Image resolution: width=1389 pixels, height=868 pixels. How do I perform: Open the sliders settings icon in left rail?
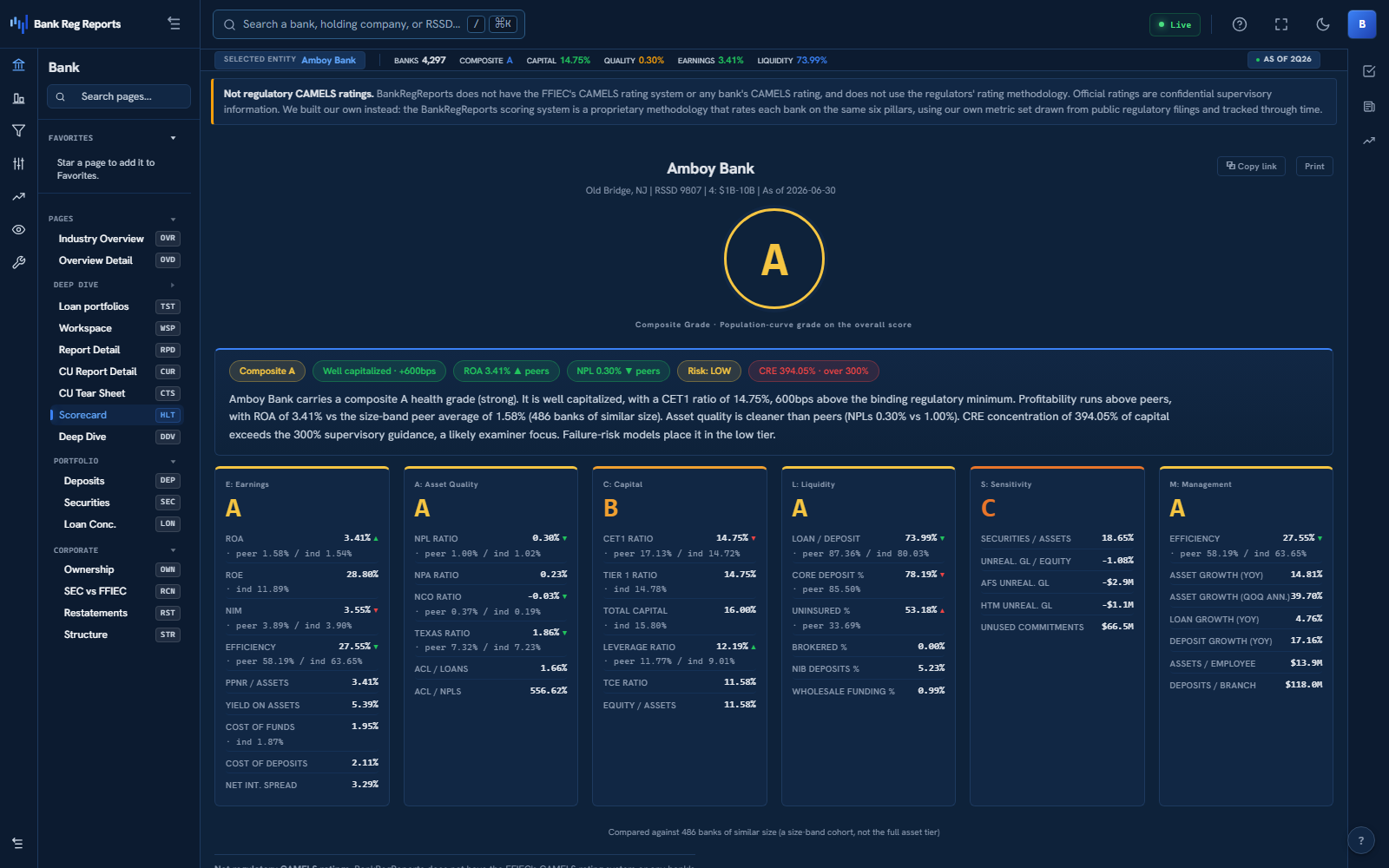(x=18, y=163)
